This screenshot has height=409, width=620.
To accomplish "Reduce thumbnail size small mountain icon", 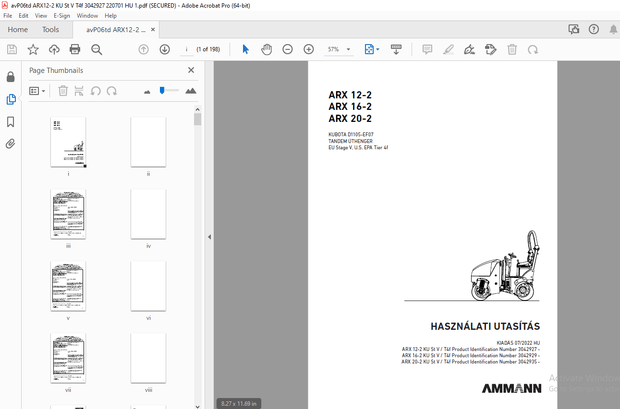I will [147, 92].
